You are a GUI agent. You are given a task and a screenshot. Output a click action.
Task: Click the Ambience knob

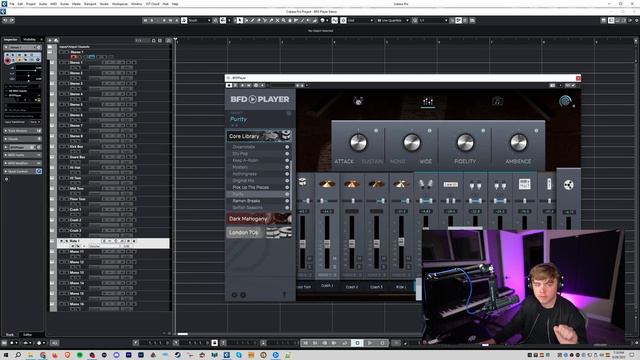pyautogui.click(x=518, y=142)
